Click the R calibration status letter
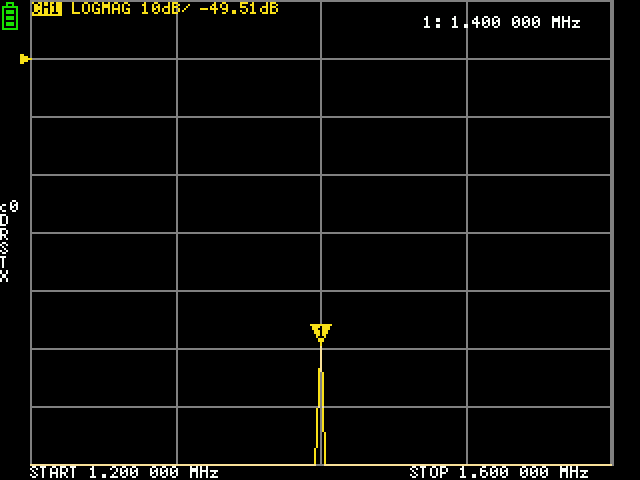 point(5,235)
